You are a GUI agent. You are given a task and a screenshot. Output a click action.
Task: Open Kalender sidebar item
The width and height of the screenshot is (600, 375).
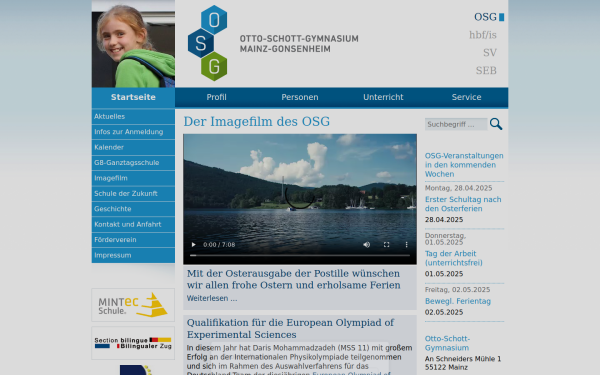[133, 147]
